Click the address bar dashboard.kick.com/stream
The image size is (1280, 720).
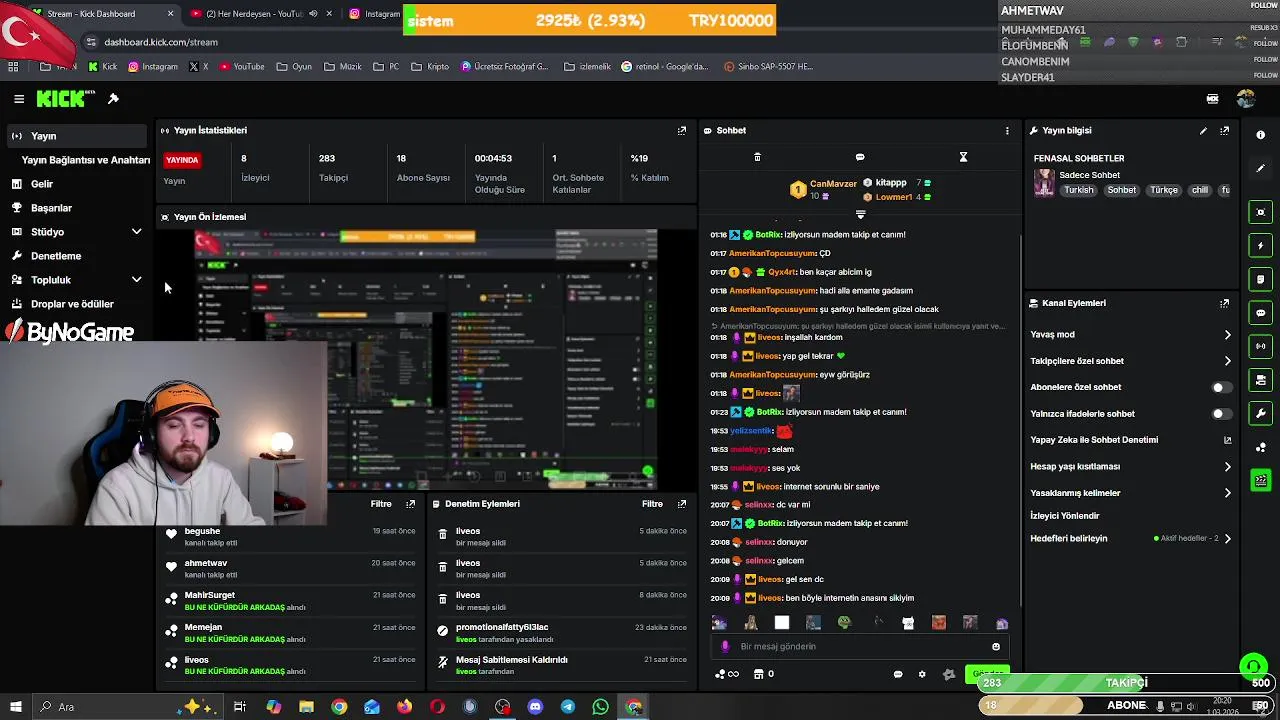coord(161,42)
